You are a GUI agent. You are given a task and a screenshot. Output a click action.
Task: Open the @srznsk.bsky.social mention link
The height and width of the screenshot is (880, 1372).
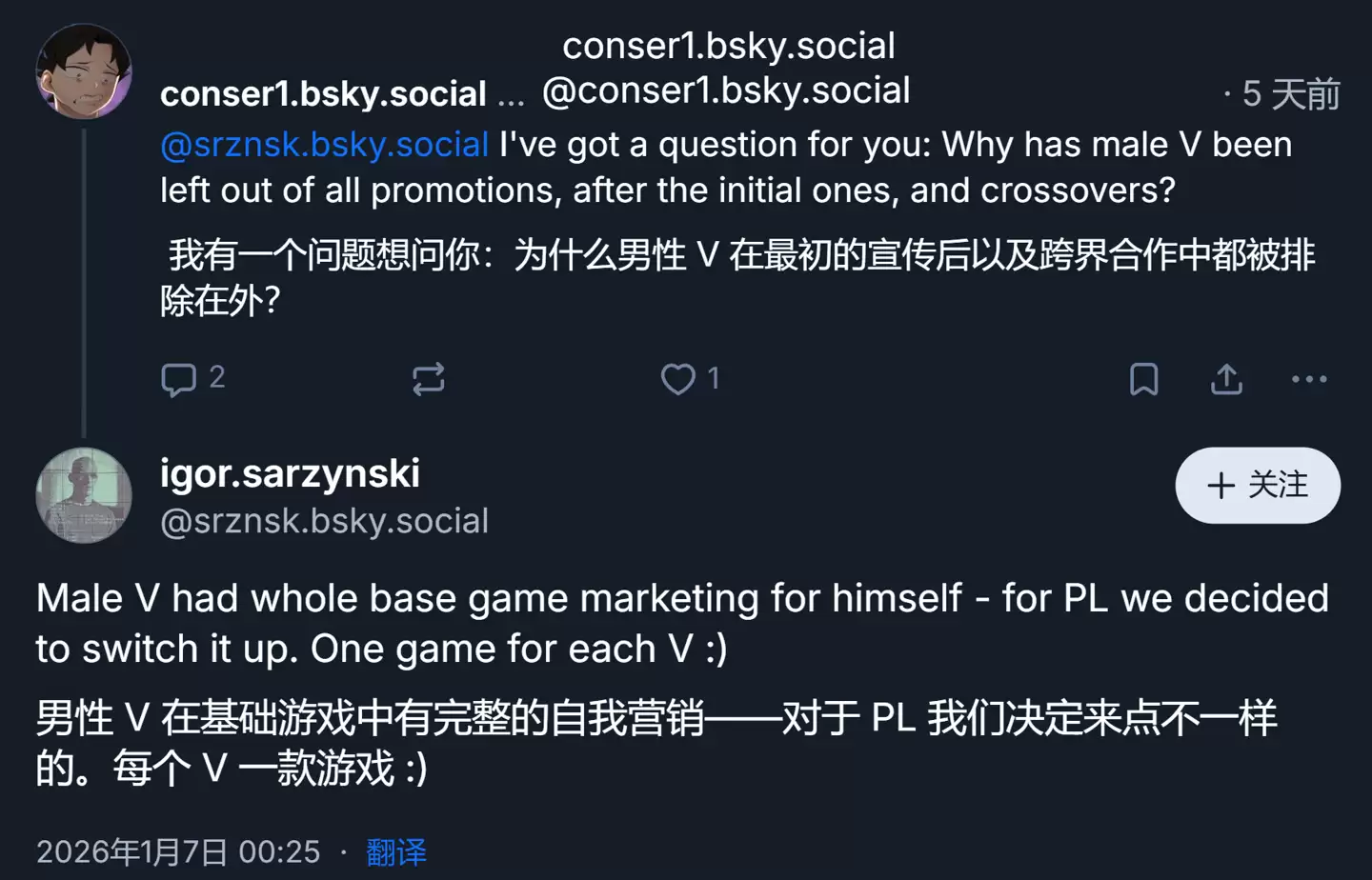point(322,144)
